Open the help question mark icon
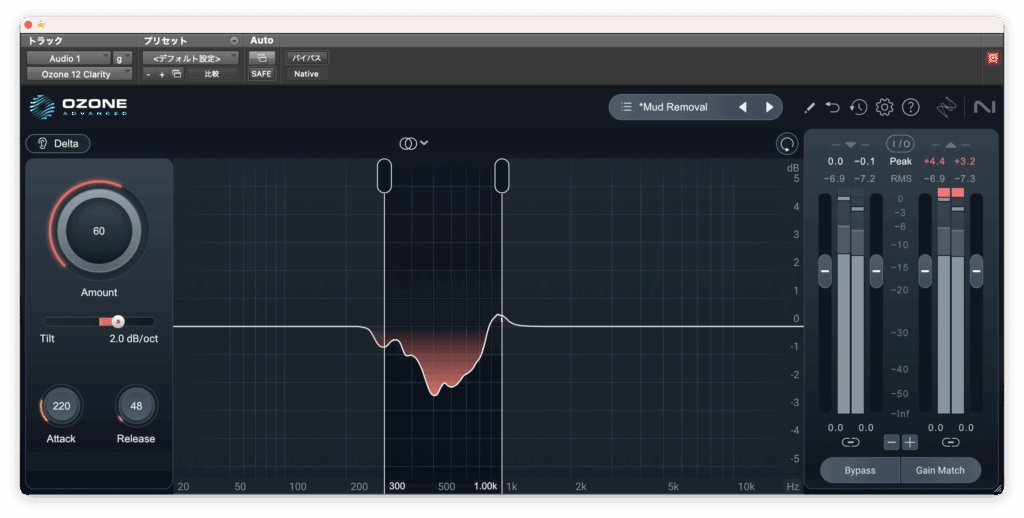The image size is (1024, 518). pos(910,107)
